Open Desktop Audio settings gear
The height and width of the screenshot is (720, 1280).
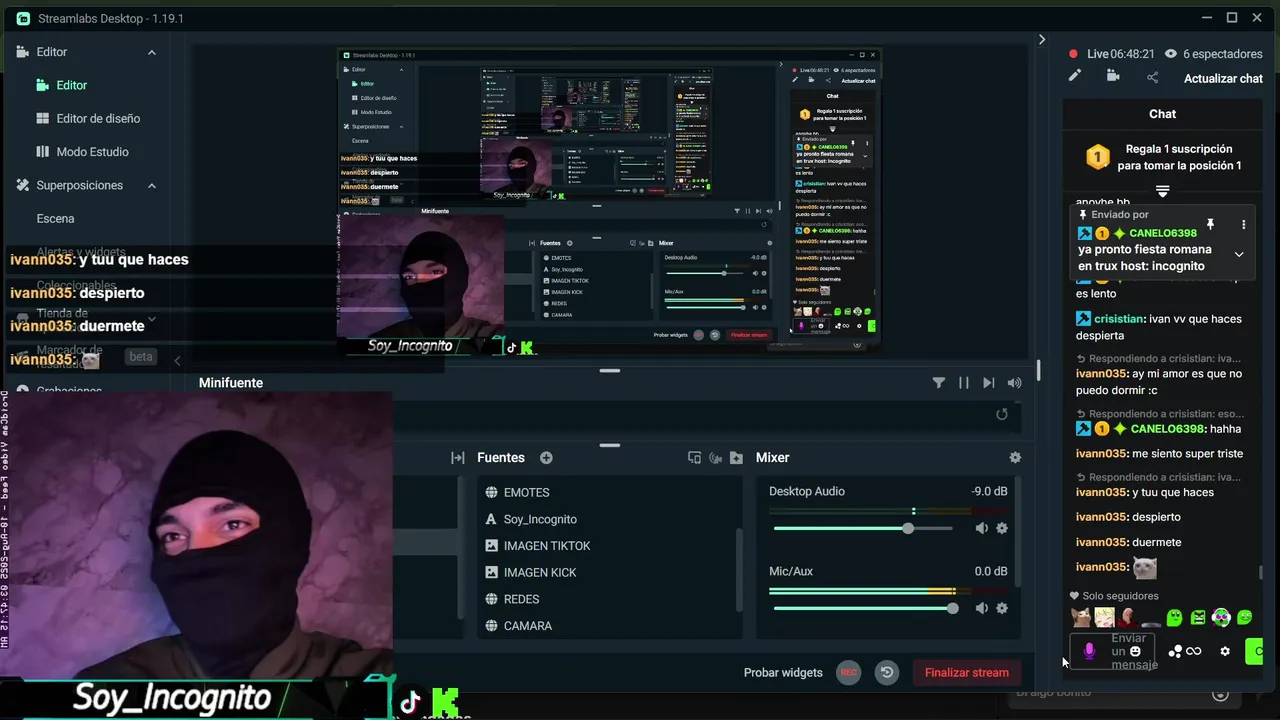1002,528
